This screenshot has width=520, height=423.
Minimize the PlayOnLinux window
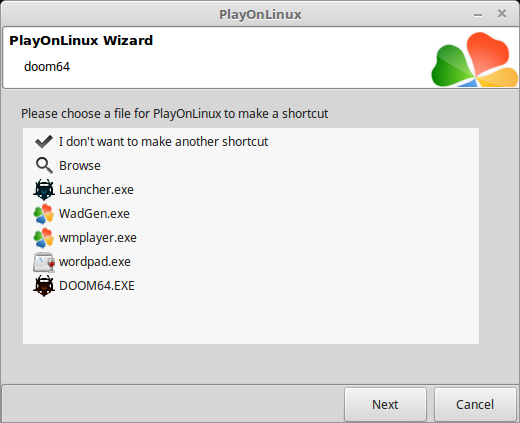478,15
